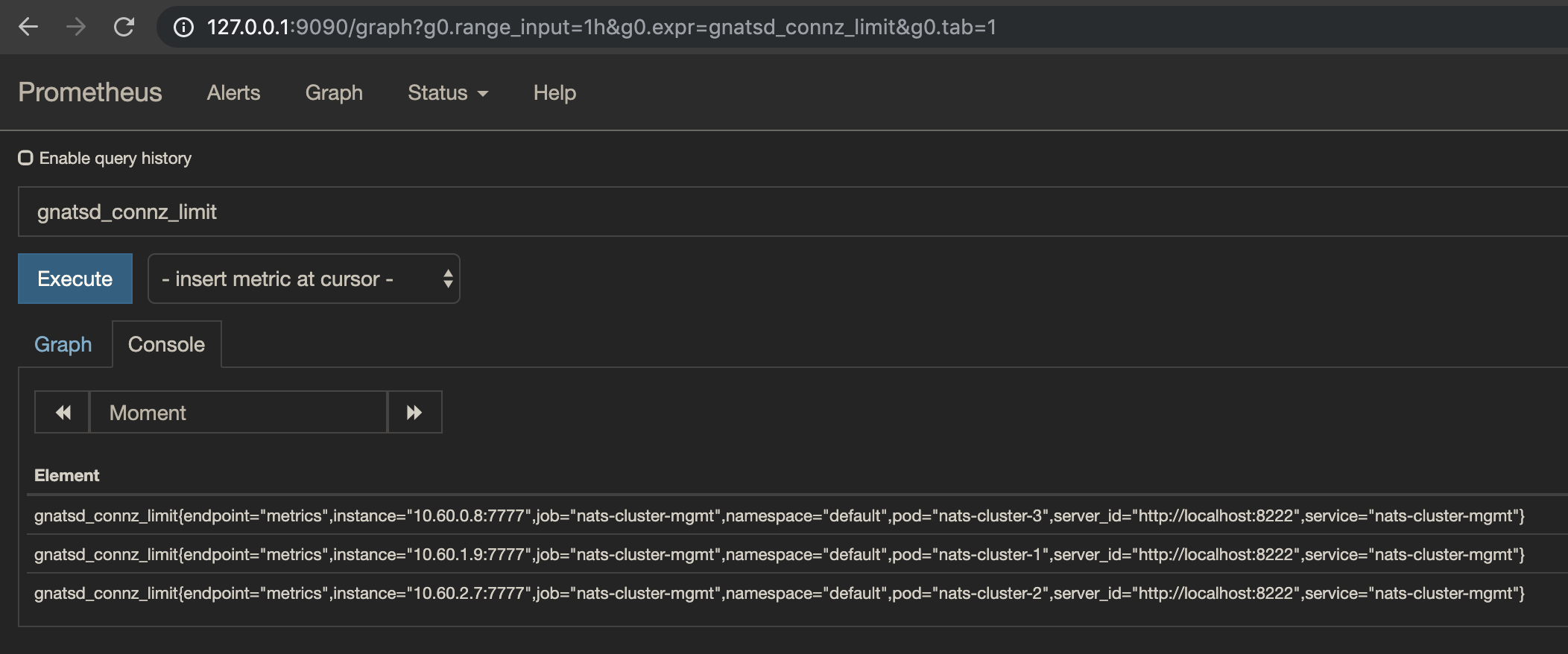Screen dimensions: 1568x654
Task: Open the Status dropdown menu
Action: 447,92
